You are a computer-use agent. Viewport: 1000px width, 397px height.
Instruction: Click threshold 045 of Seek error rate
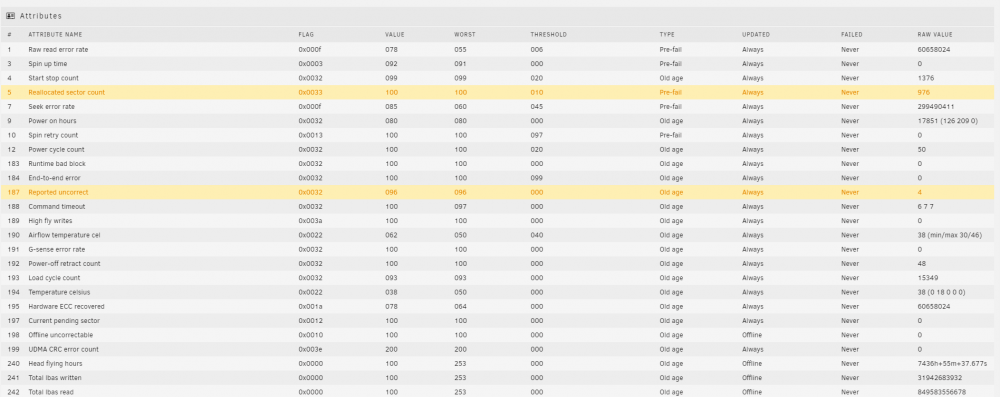coord(536,107)
